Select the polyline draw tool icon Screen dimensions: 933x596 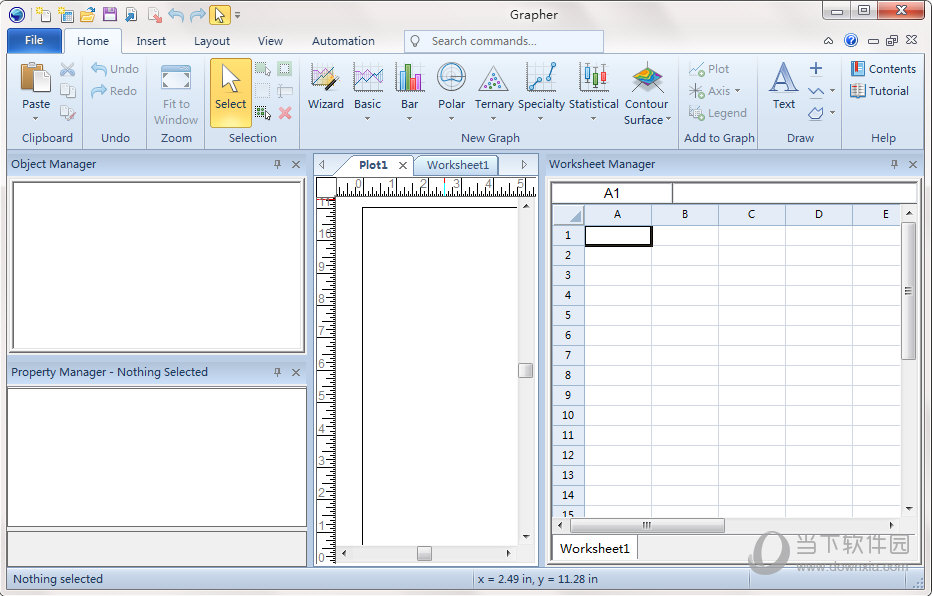(816, 91)
